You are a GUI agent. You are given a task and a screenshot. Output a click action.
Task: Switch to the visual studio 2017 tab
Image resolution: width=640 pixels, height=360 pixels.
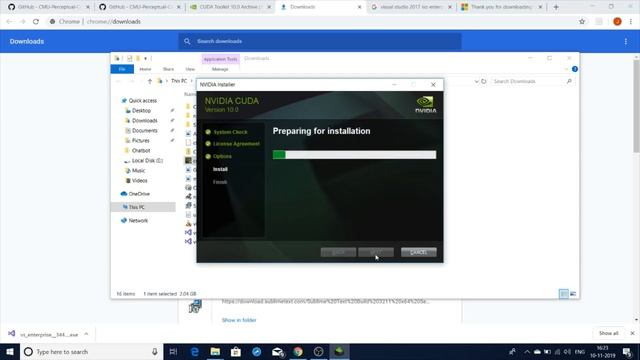[x=412, y=7]
